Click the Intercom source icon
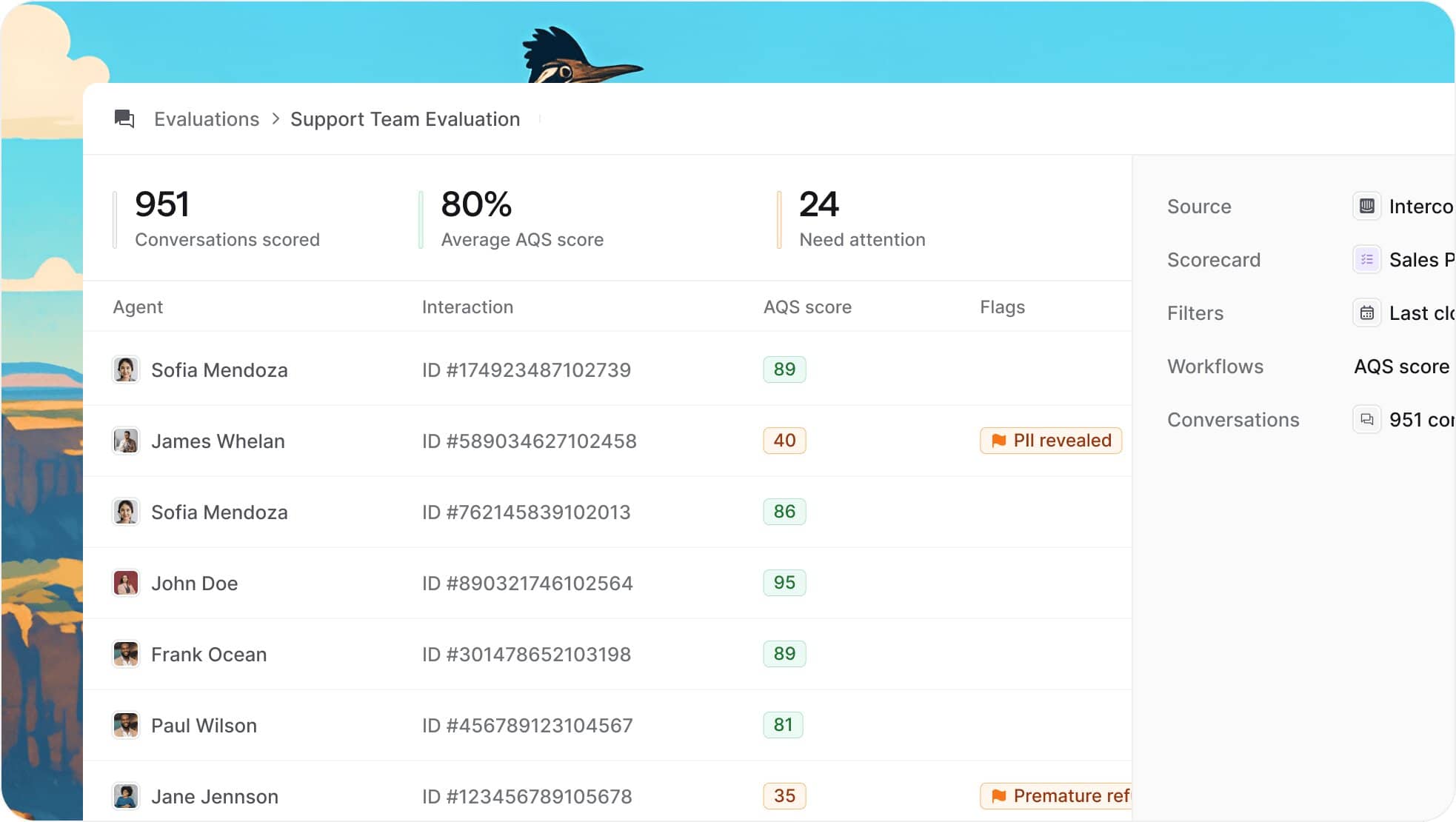 [1366, 206]
